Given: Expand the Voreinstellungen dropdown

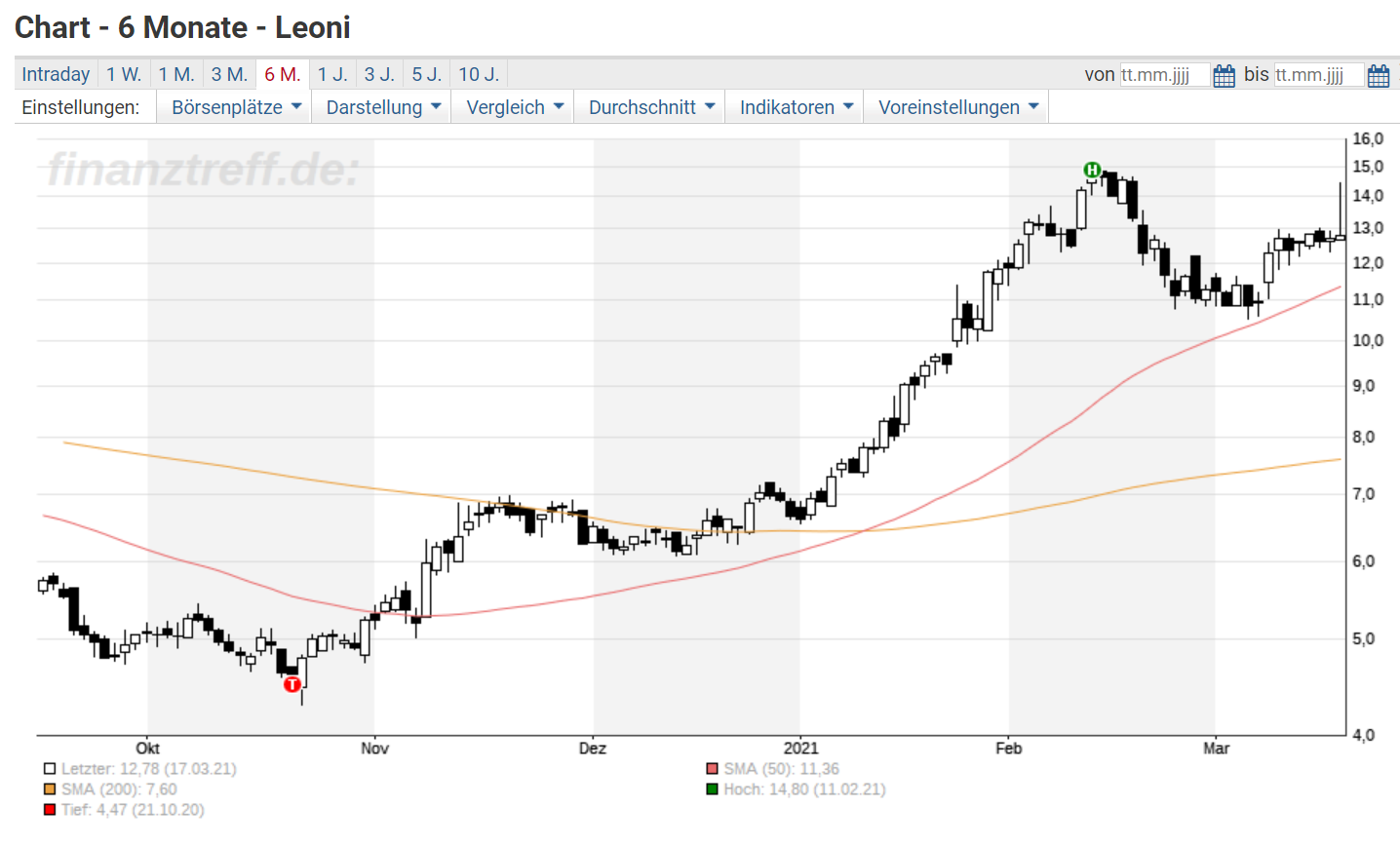Looking at the screenshot, I should click(958, 107).
